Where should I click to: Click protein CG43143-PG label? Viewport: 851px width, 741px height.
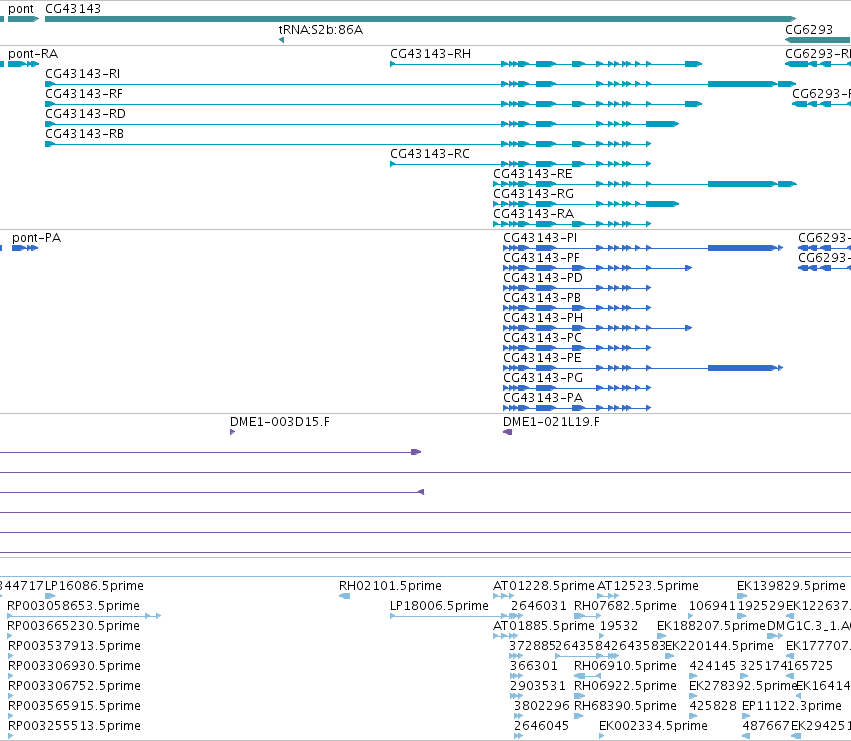click(x=543, y=378)
